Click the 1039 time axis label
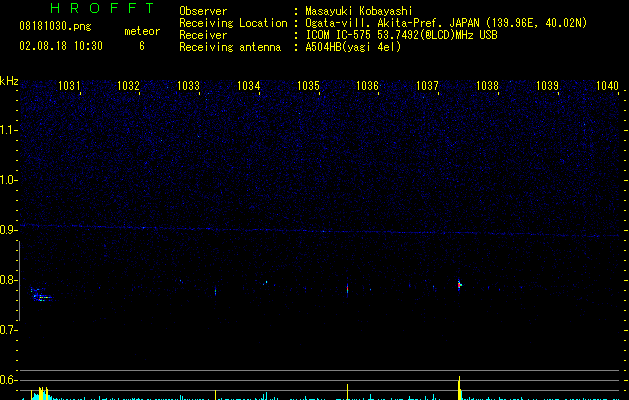The image size is (629, 400). [547, 86]
